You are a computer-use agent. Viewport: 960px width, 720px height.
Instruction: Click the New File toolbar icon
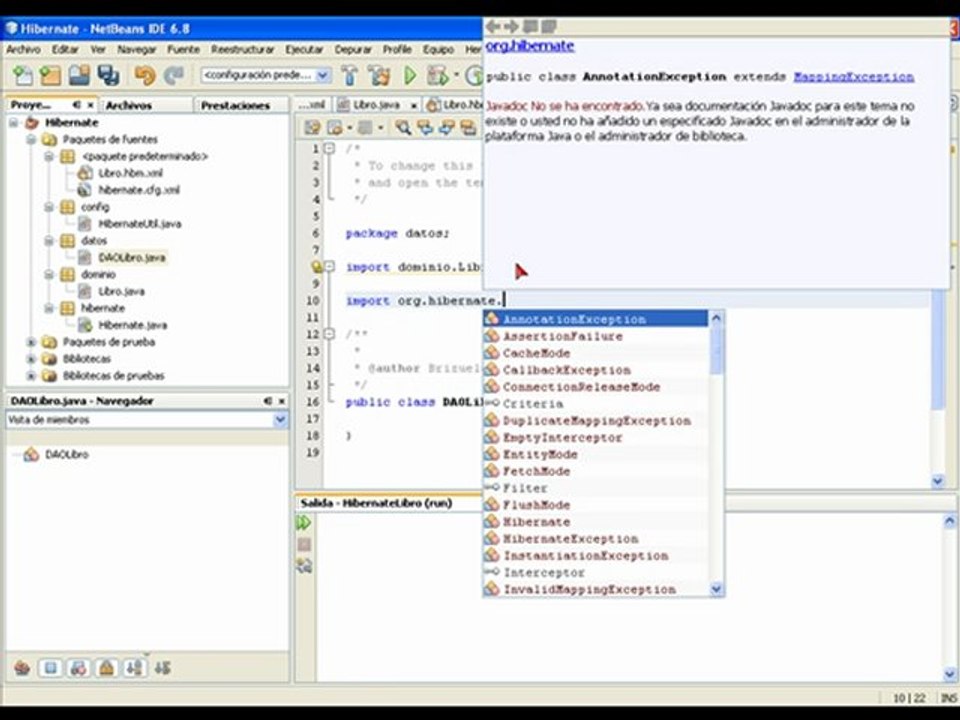tap(23, 75)
